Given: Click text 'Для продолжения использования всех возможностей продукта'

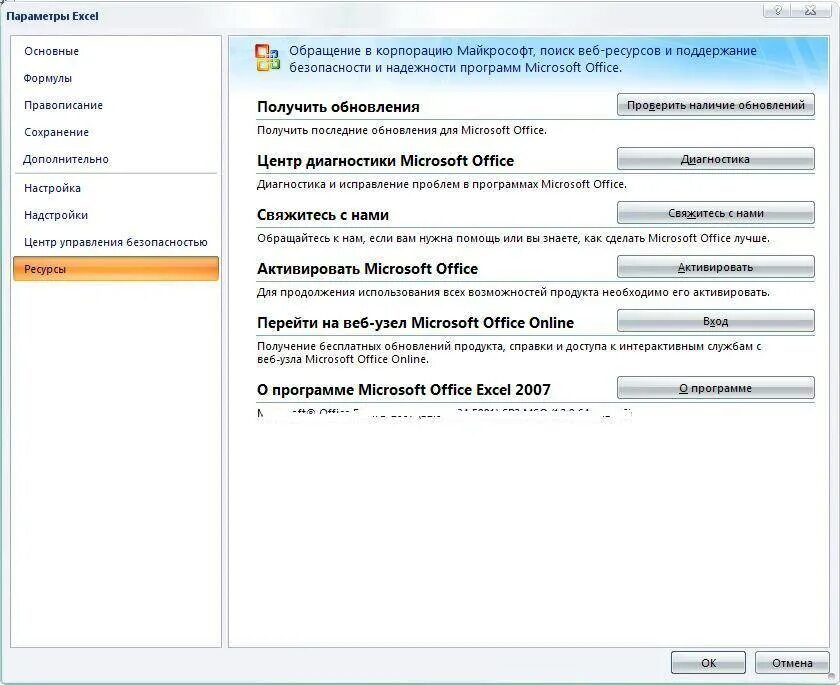Looking at the screenshot, I should click(x=428, y=292).
